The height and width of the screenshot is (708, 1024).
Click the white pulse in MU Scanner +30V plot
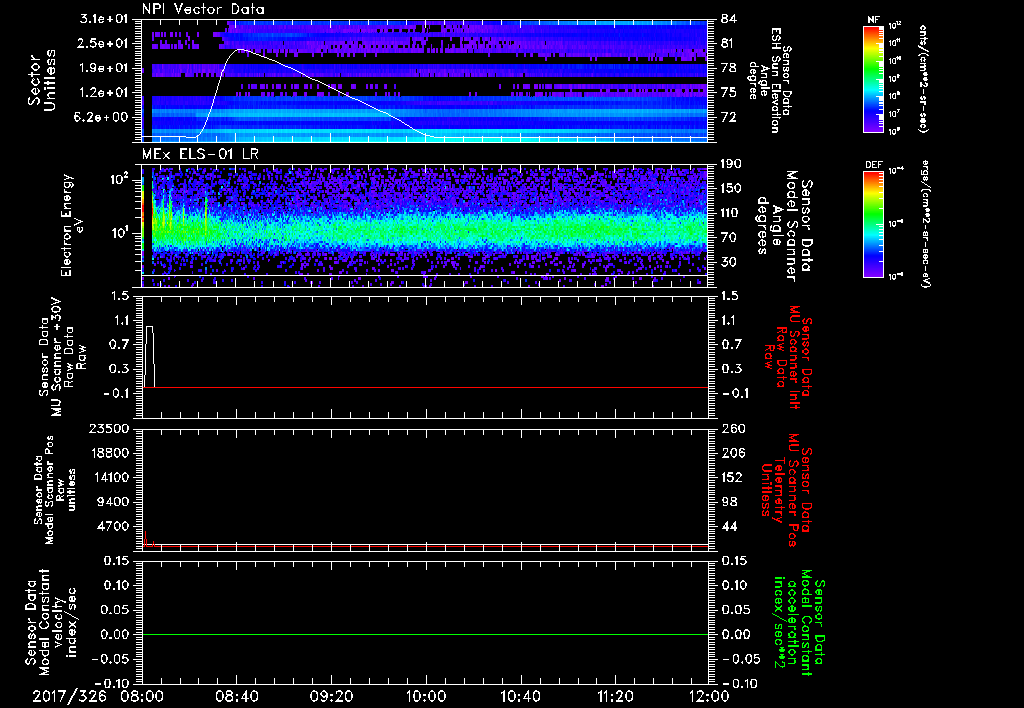pyautogui.click(x=150, y=327)
